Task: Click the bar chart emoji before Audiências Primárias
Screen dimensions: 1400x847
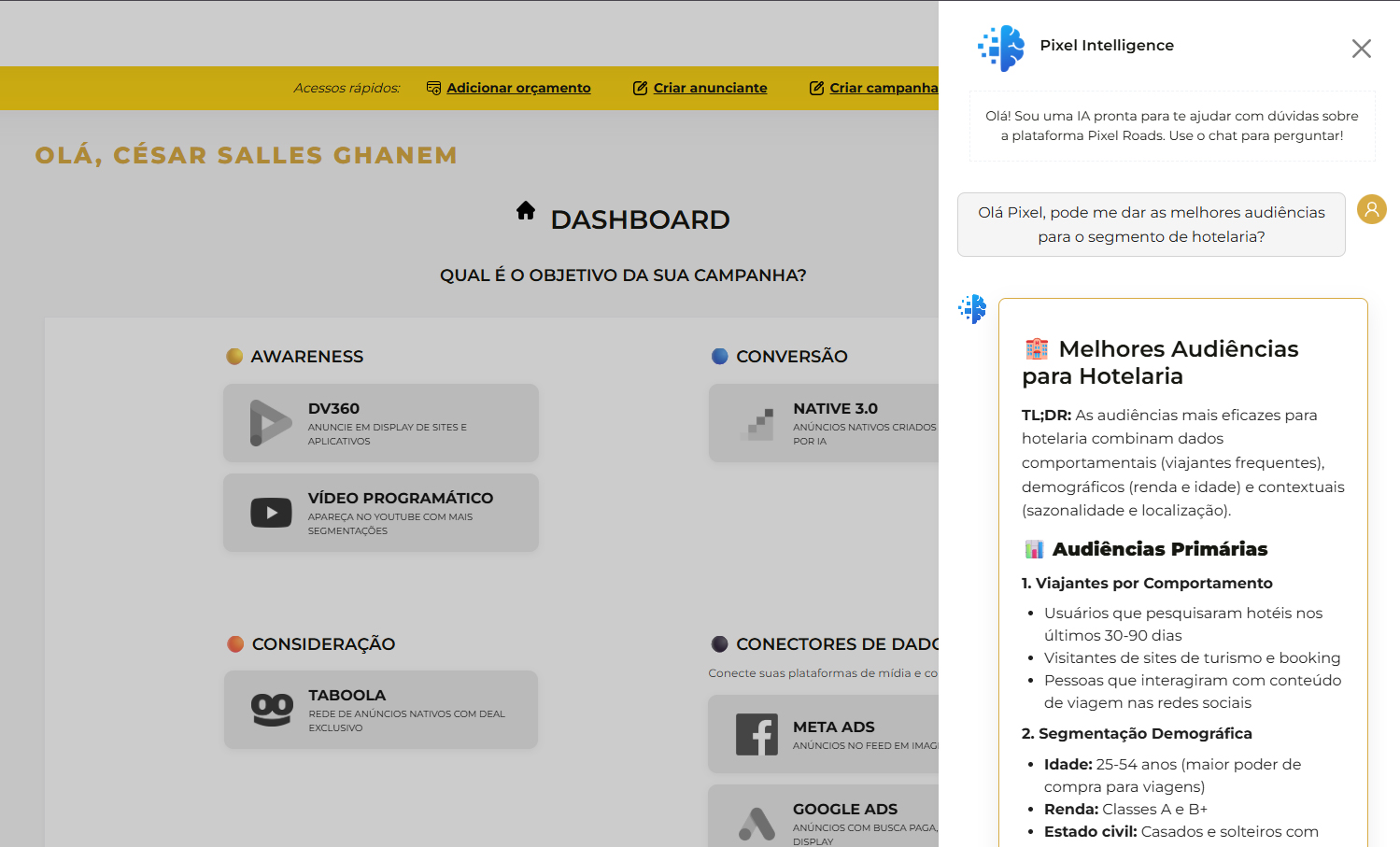Action: [1034, 549]
